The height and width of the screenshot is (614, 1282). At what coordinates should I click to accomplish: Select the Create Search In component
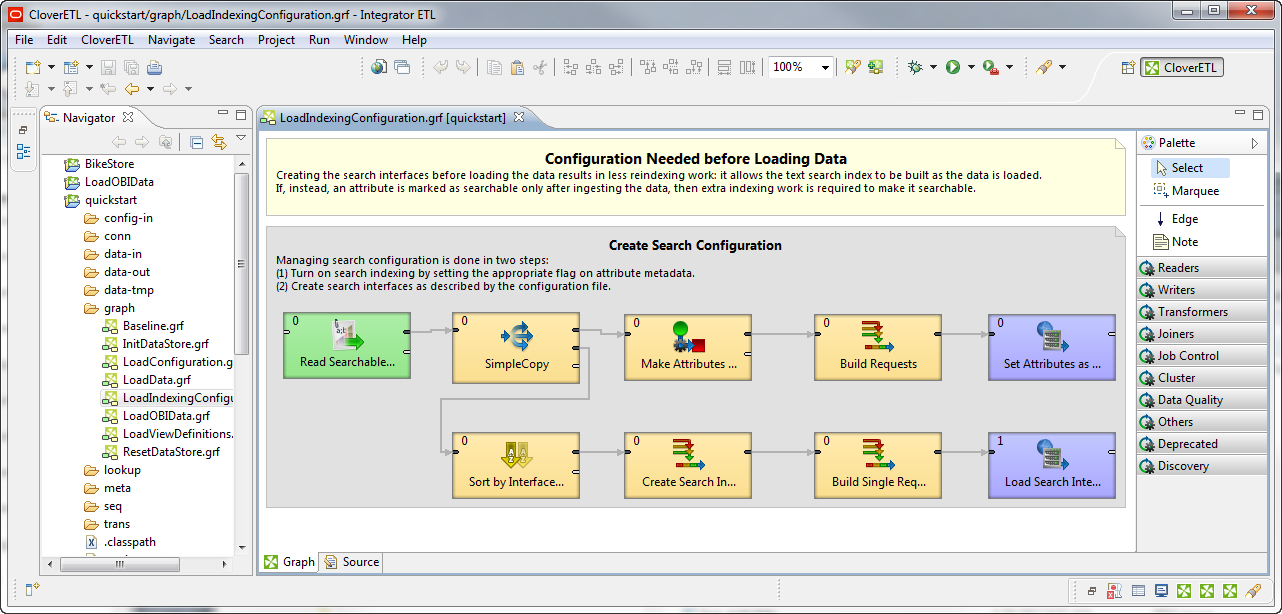coord(688,464)
